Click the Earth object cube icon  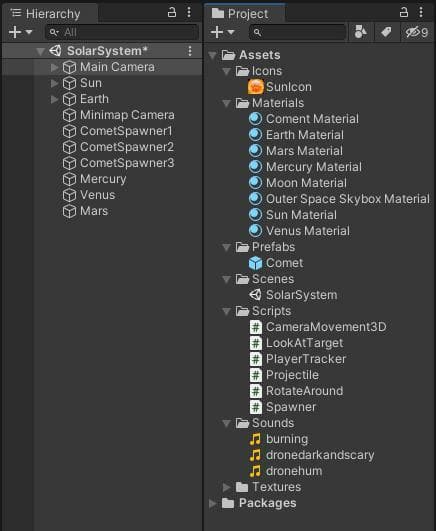(69, 99)
